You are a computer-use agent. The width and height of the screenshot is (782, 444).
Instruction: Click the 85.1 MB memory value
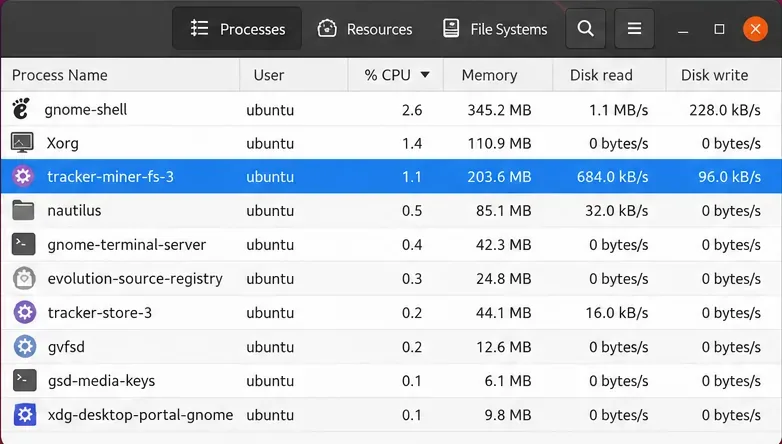(504, 211)
